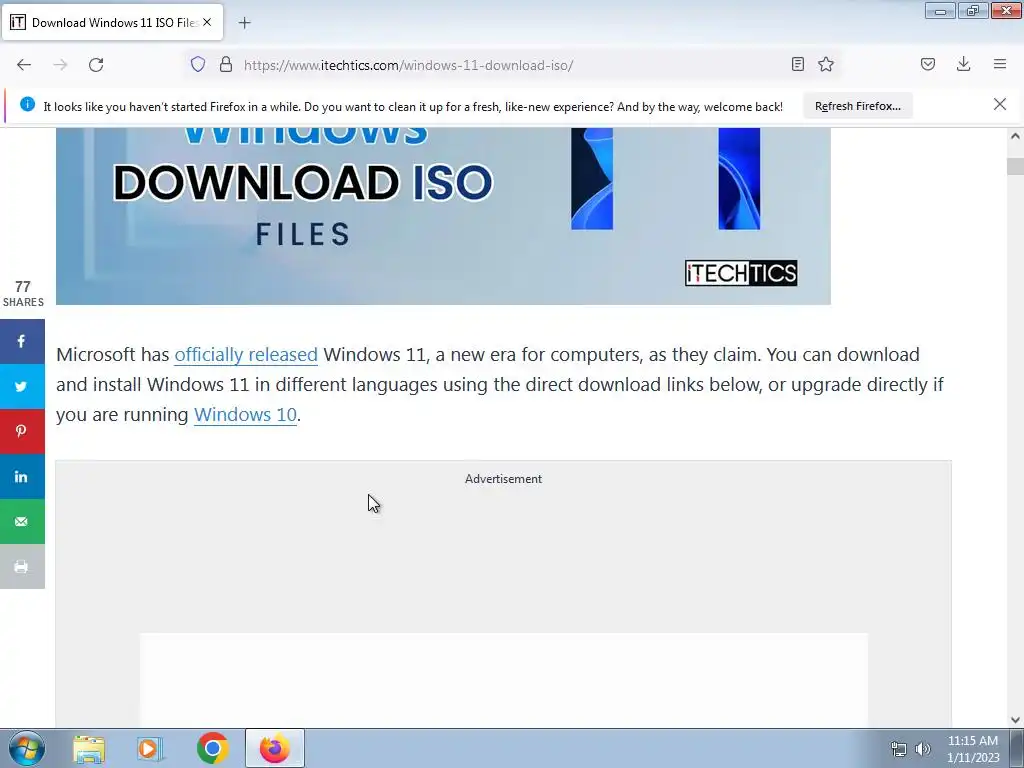Open the tracking protection shield
1024x768 pixels.
(198, 65)
